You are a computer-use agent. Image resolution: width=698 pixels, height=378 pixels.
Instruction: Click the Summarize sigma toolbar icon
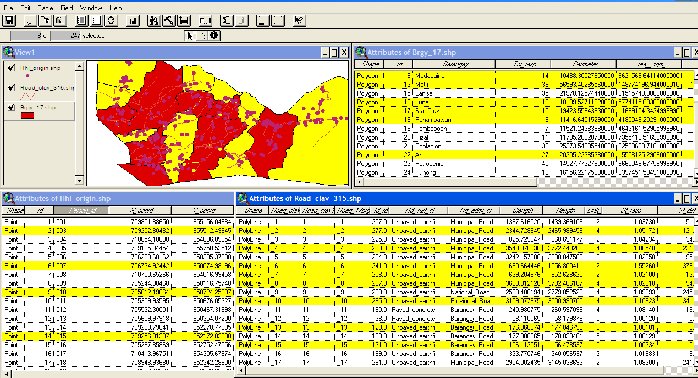pos(227,20)
